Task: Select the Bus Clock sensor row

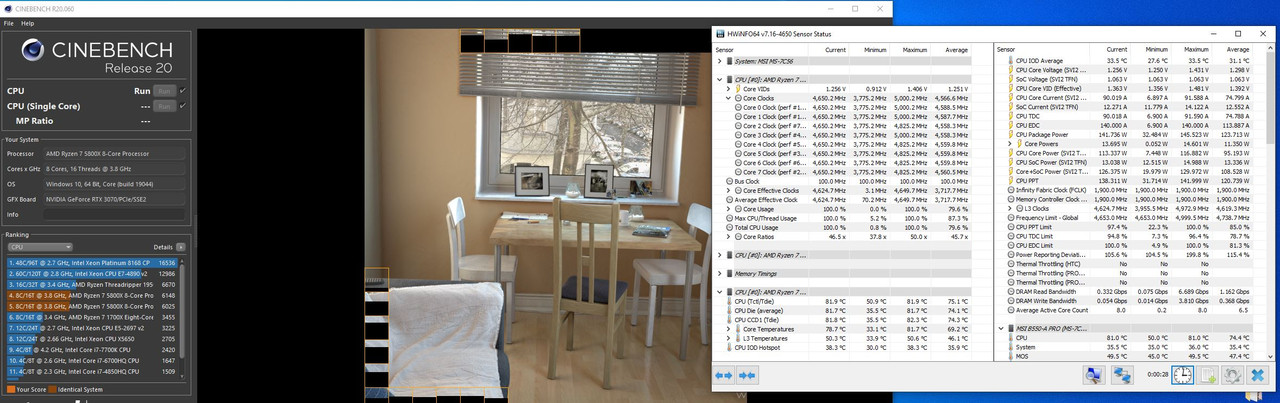Action: click(848, 180)
